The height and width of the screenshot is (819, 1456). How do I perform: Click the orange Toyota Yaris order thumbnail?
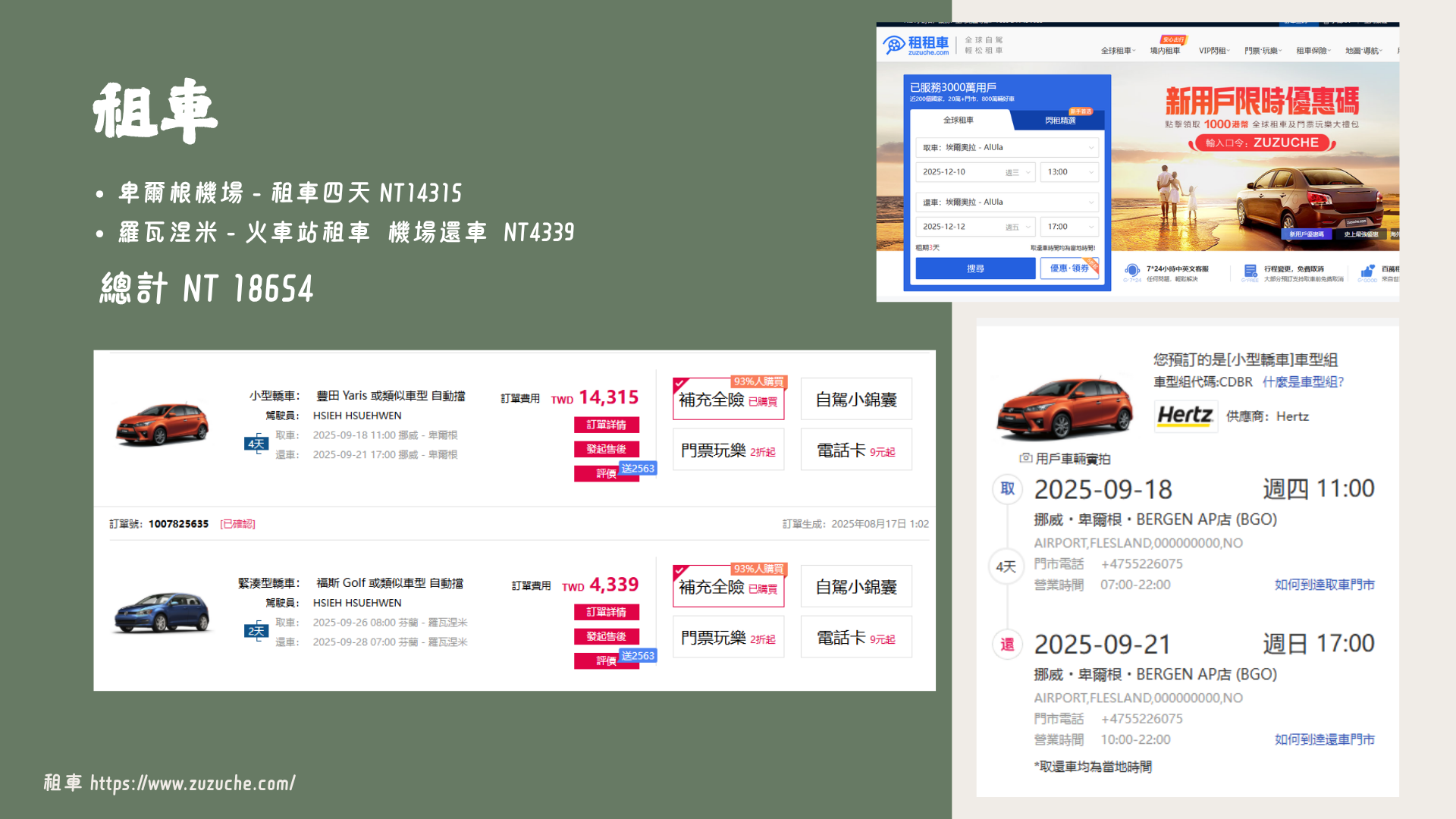point(162,423)
